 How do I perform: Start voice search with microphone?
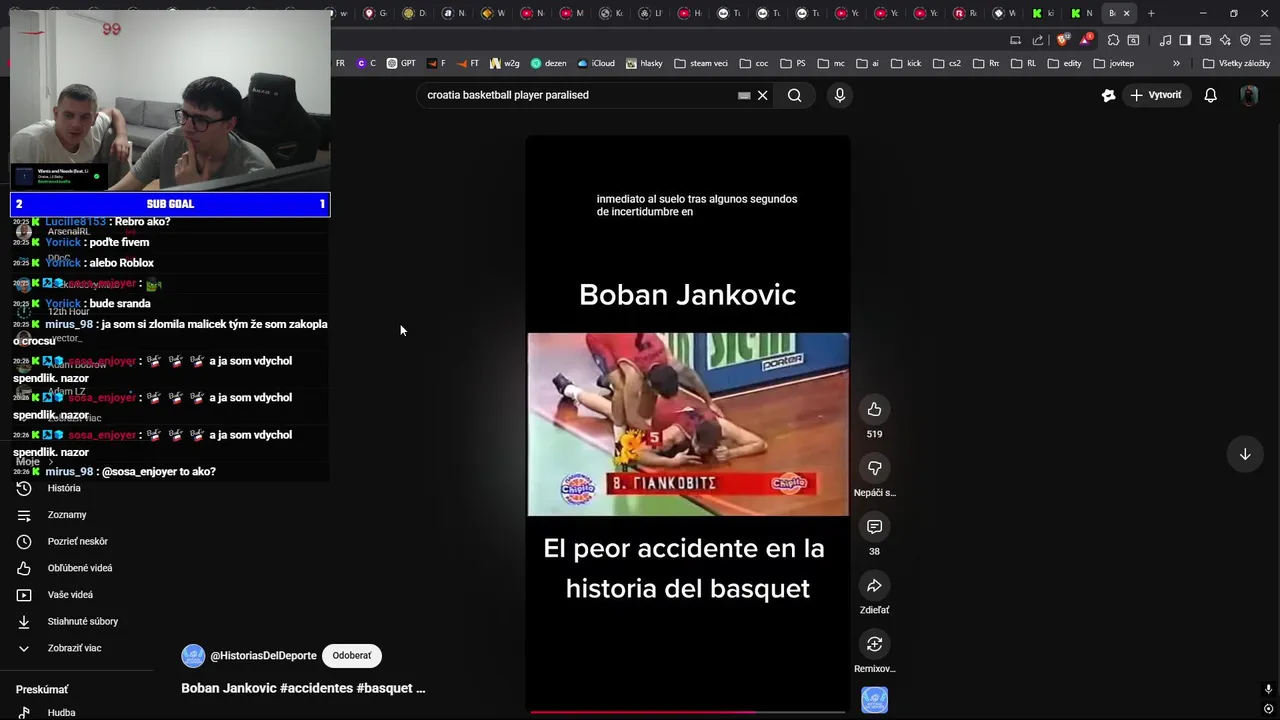coord(839,95)
